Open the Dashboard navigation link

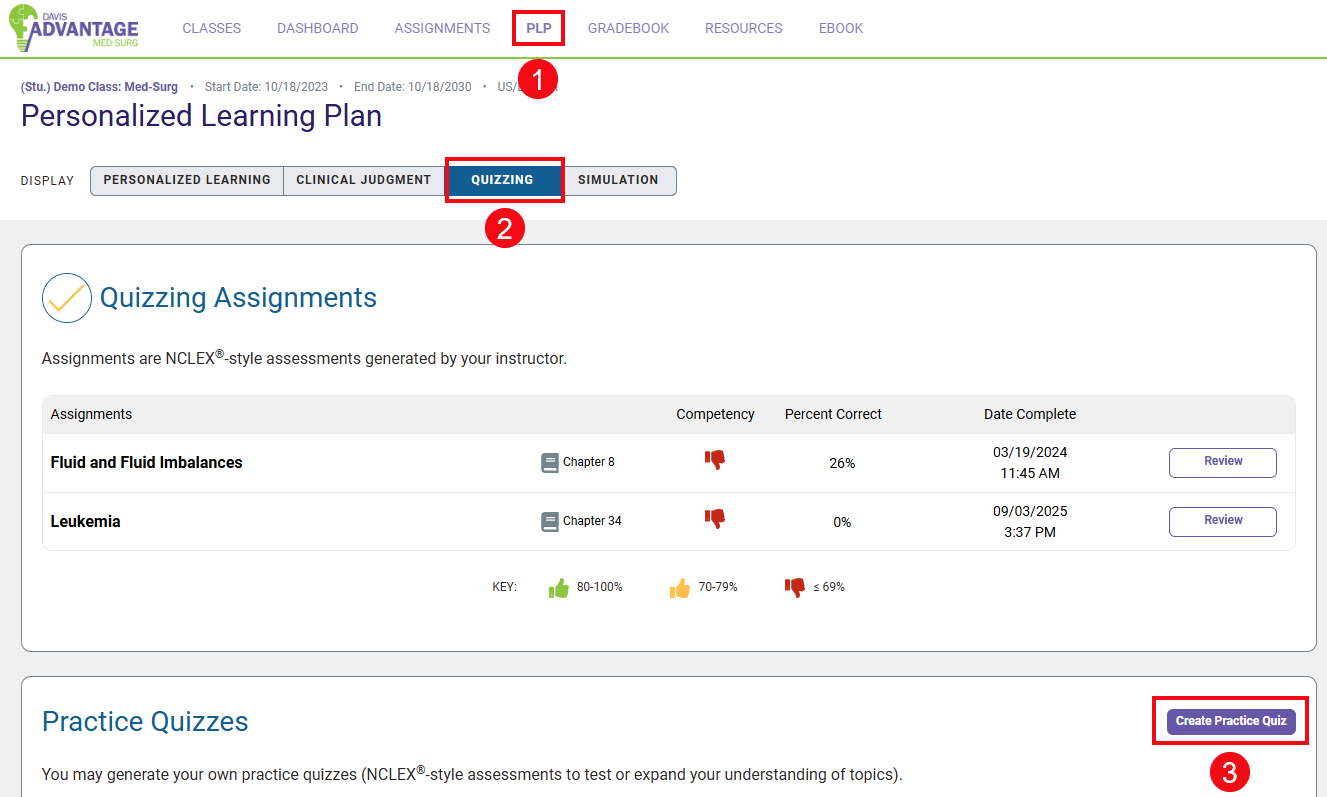pyautogui.click(x=317, y=28)
